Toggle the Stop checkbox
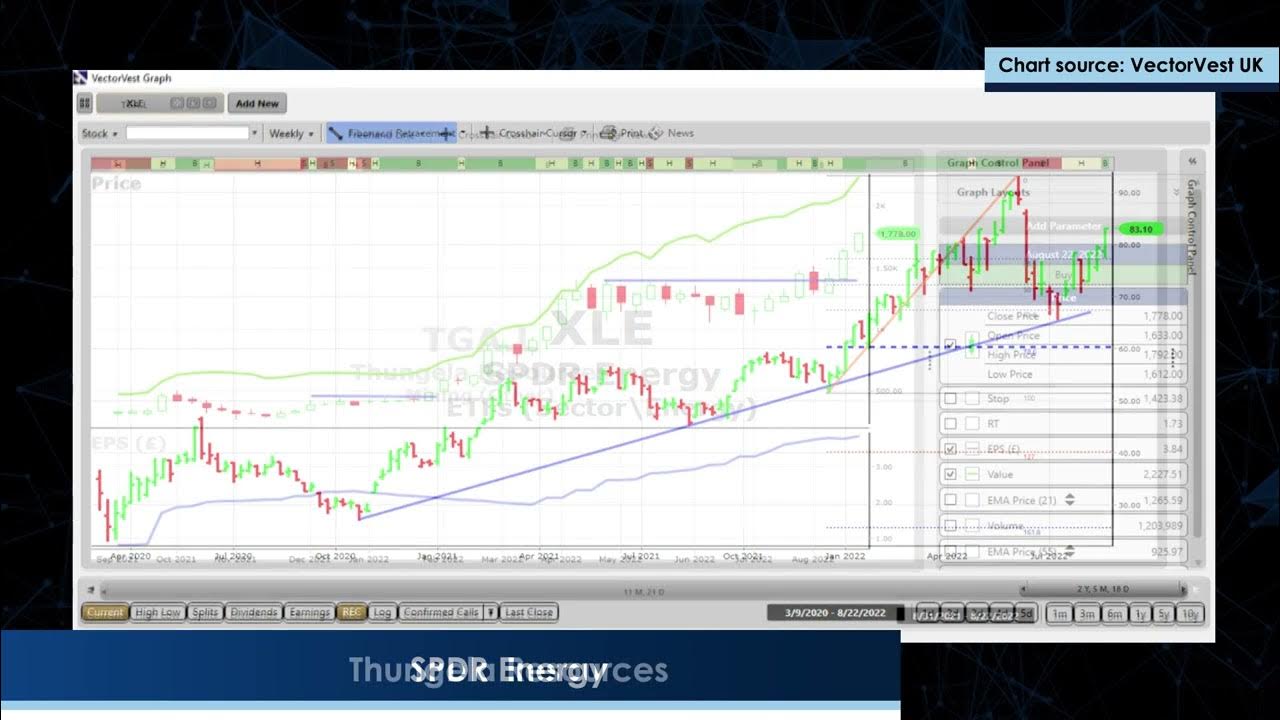1280x720 pixels. click(x=950, y=398)
